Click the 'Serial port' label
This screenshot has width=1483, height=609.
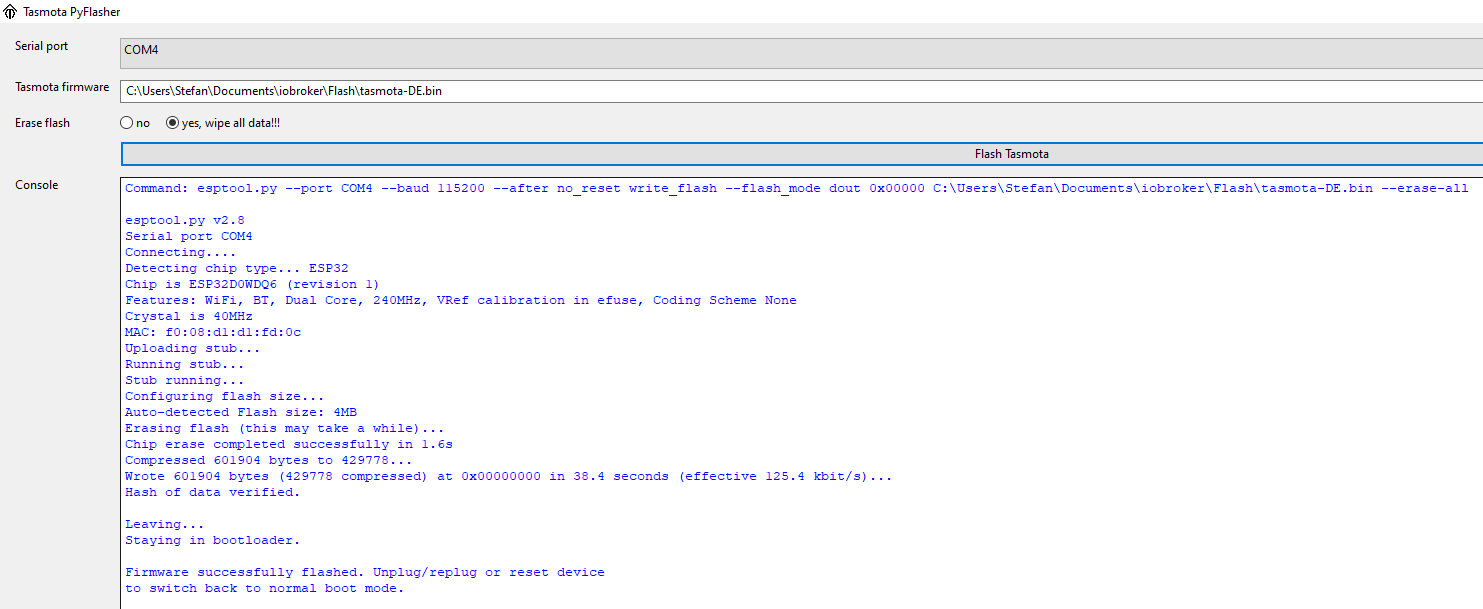[x=42, y=46]
